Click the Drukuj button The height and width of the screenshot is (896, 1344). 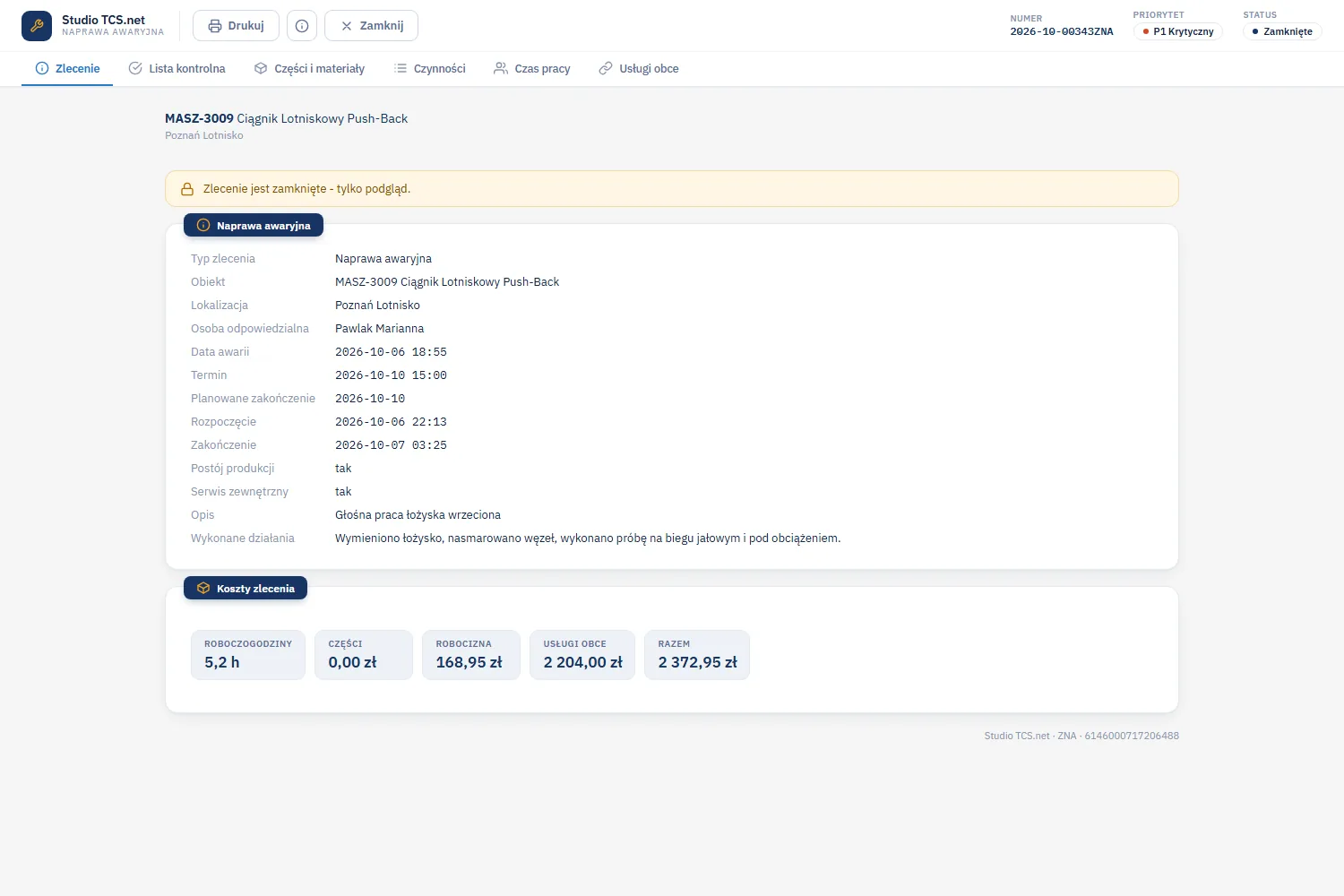coord(236,26)
